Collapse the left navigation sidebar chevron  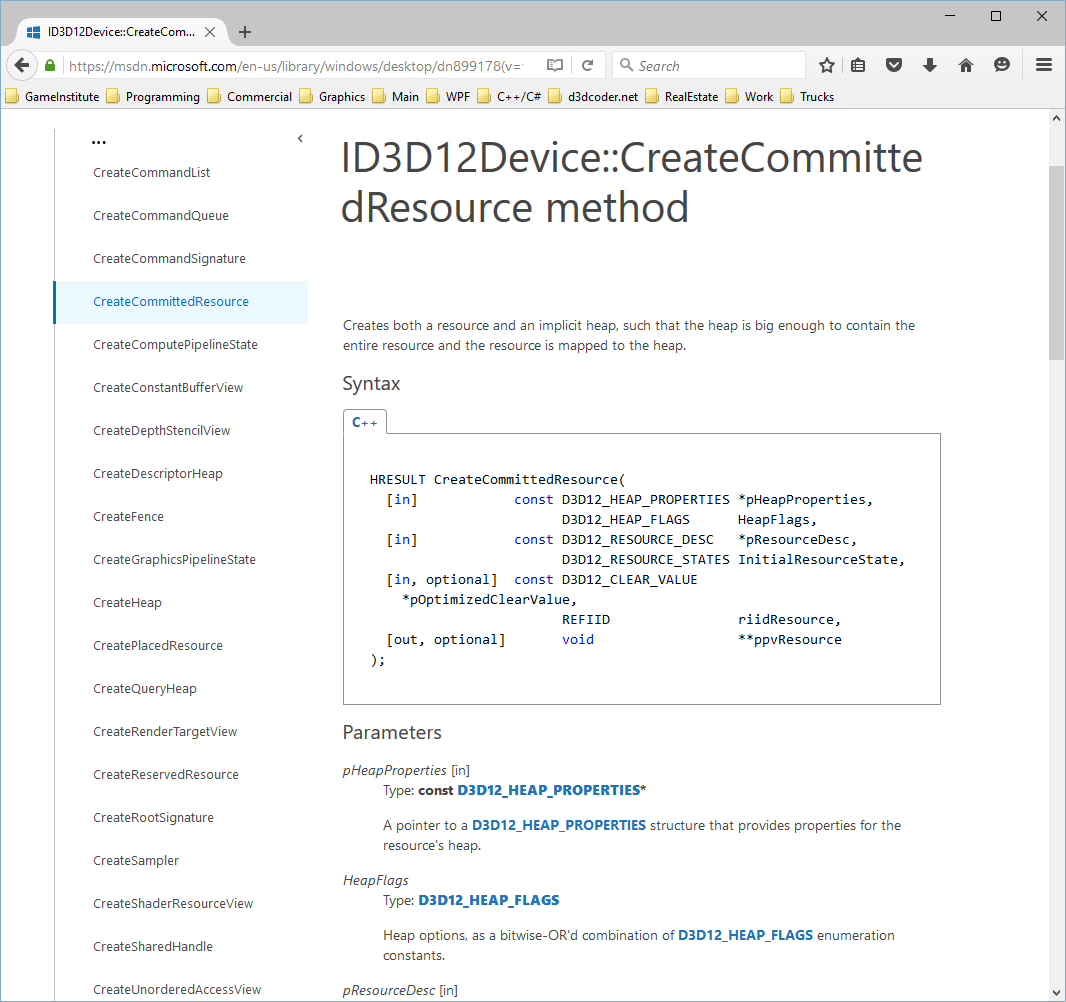pyautogui.click(x=300, y=139)
